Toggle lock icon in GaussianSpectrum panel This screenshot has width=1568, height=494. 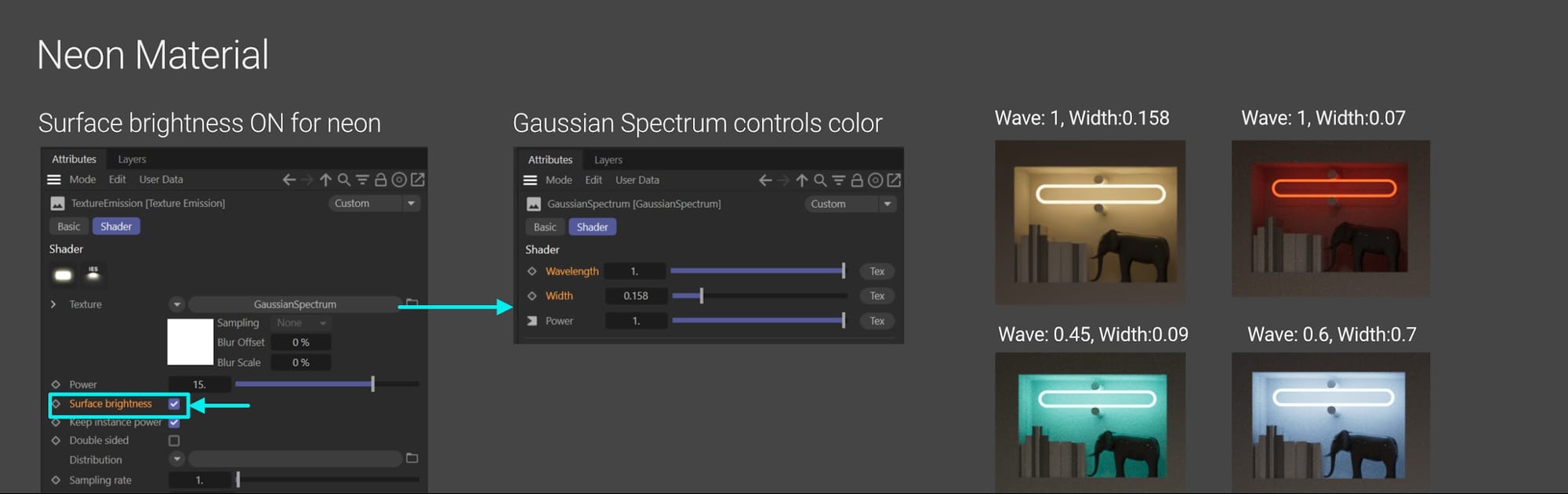coord(857,180)
